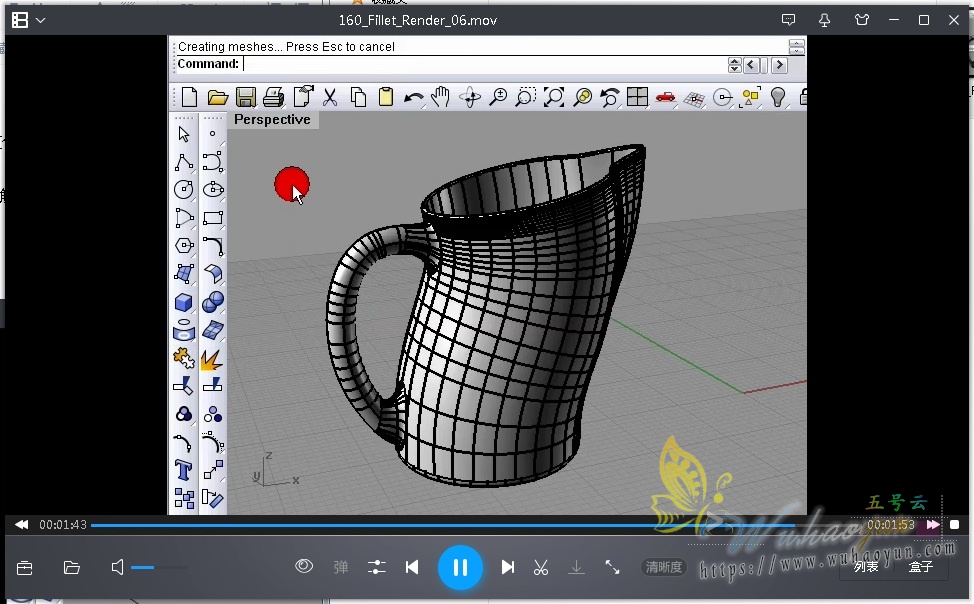The width and height of the screenshot is (974, 604).
Task: Select the Circle tool in left toolbar
Action: pyautogui.click(x=184, y=190)
